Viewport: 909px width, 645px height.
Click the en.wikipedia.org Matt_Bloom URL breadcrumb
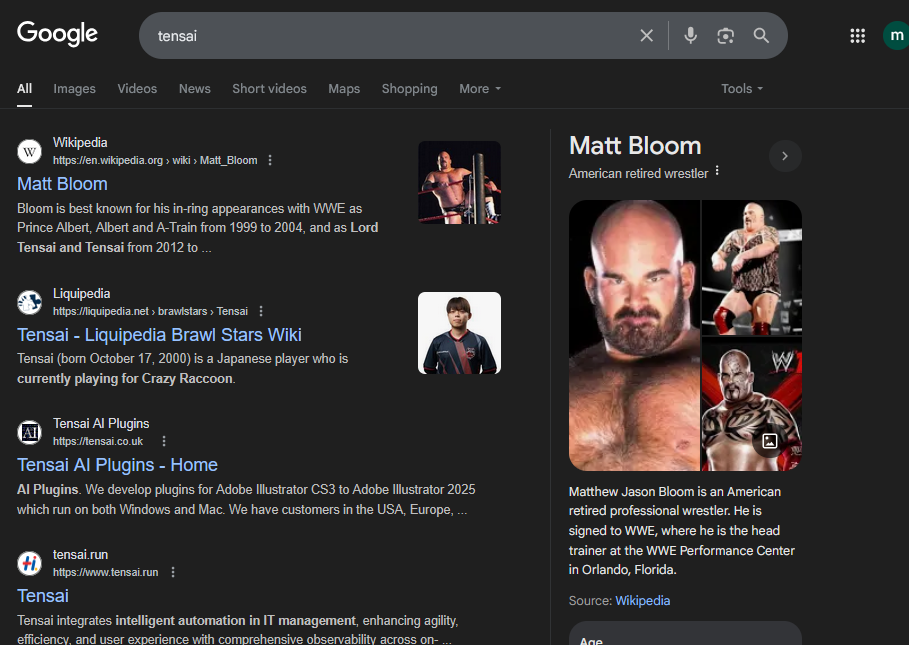(x=155, y=161)
